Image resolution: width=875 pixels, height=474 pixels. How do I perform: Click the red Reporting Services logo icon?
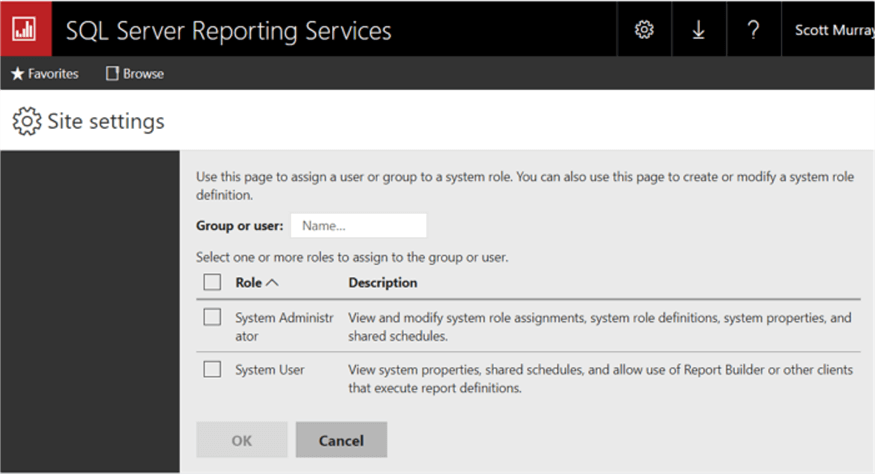pyautogui.click(x=26, y=28)
